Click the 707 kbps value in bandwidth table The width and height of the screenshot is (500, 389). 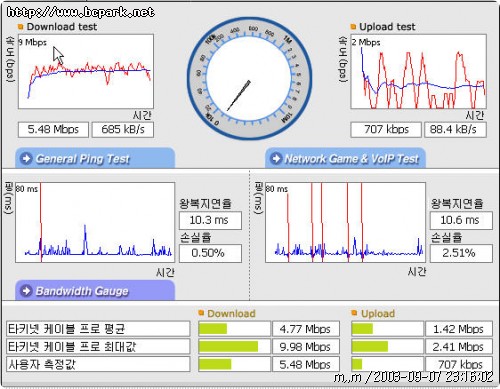pyautogui.click(x=459, y=364)
